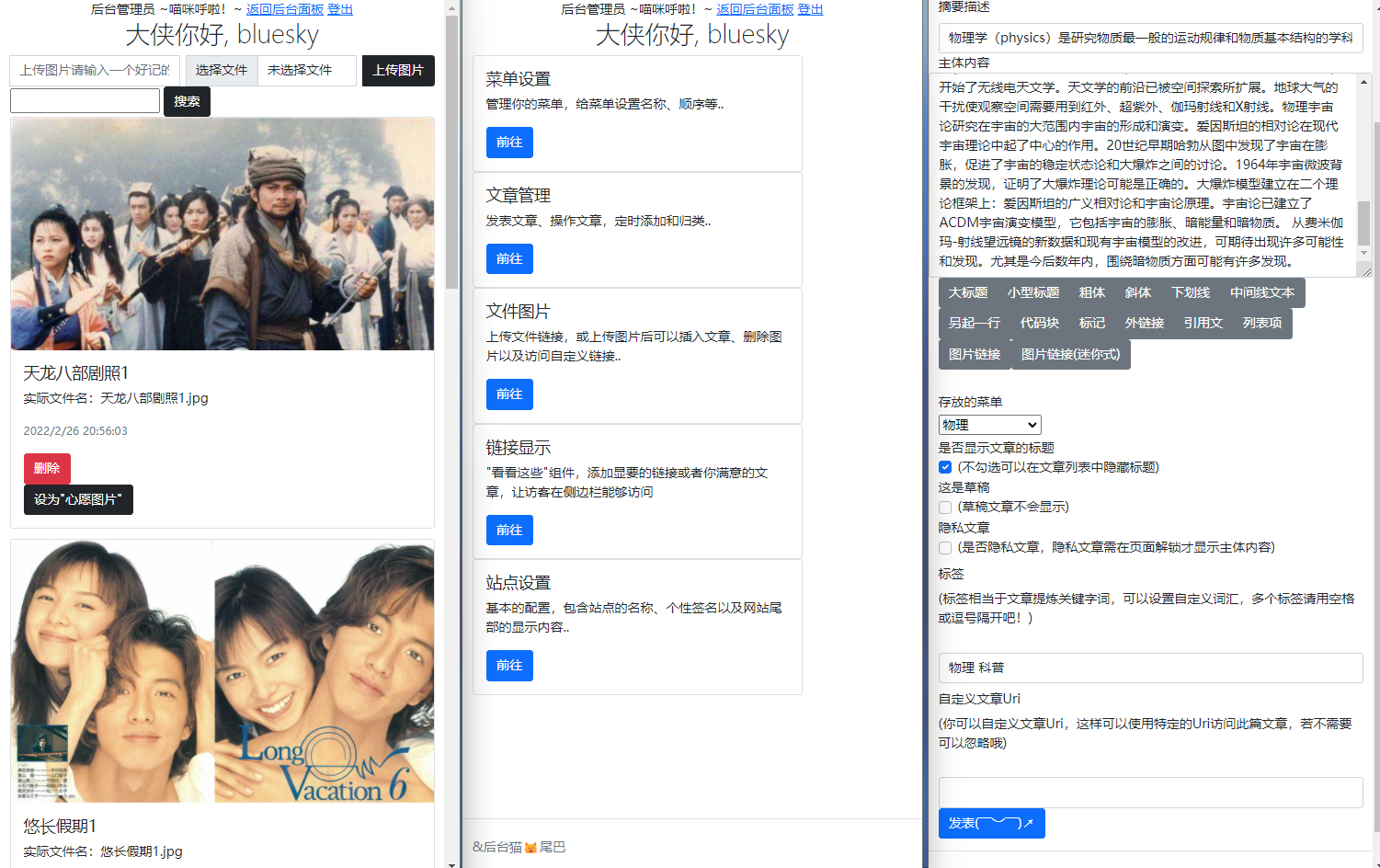Click the 文件图片 card heading
This screenshot has height=868, width=1380.
coord(519,313)
